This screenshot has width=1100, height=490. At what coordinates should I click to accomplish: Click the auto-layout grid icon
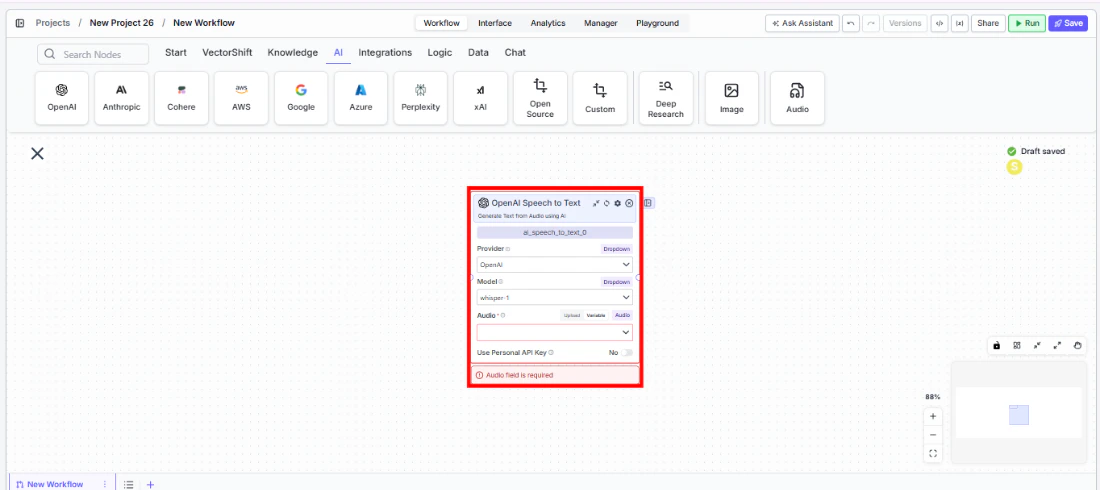click(x=1017, y=345)
